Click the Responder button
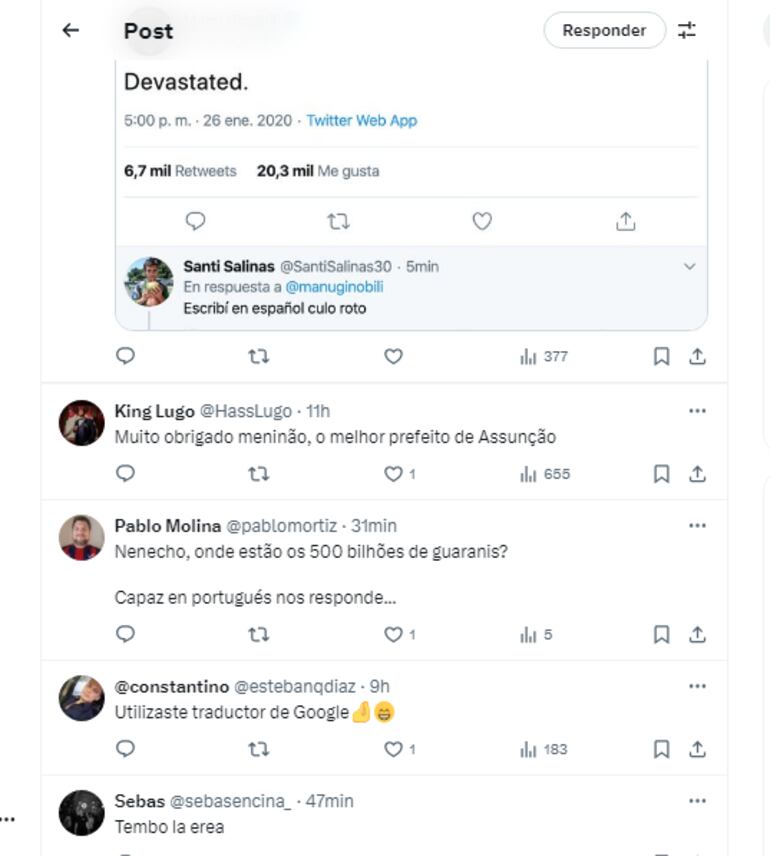Viewport: 770px width, 856px height. click(604, 30)
